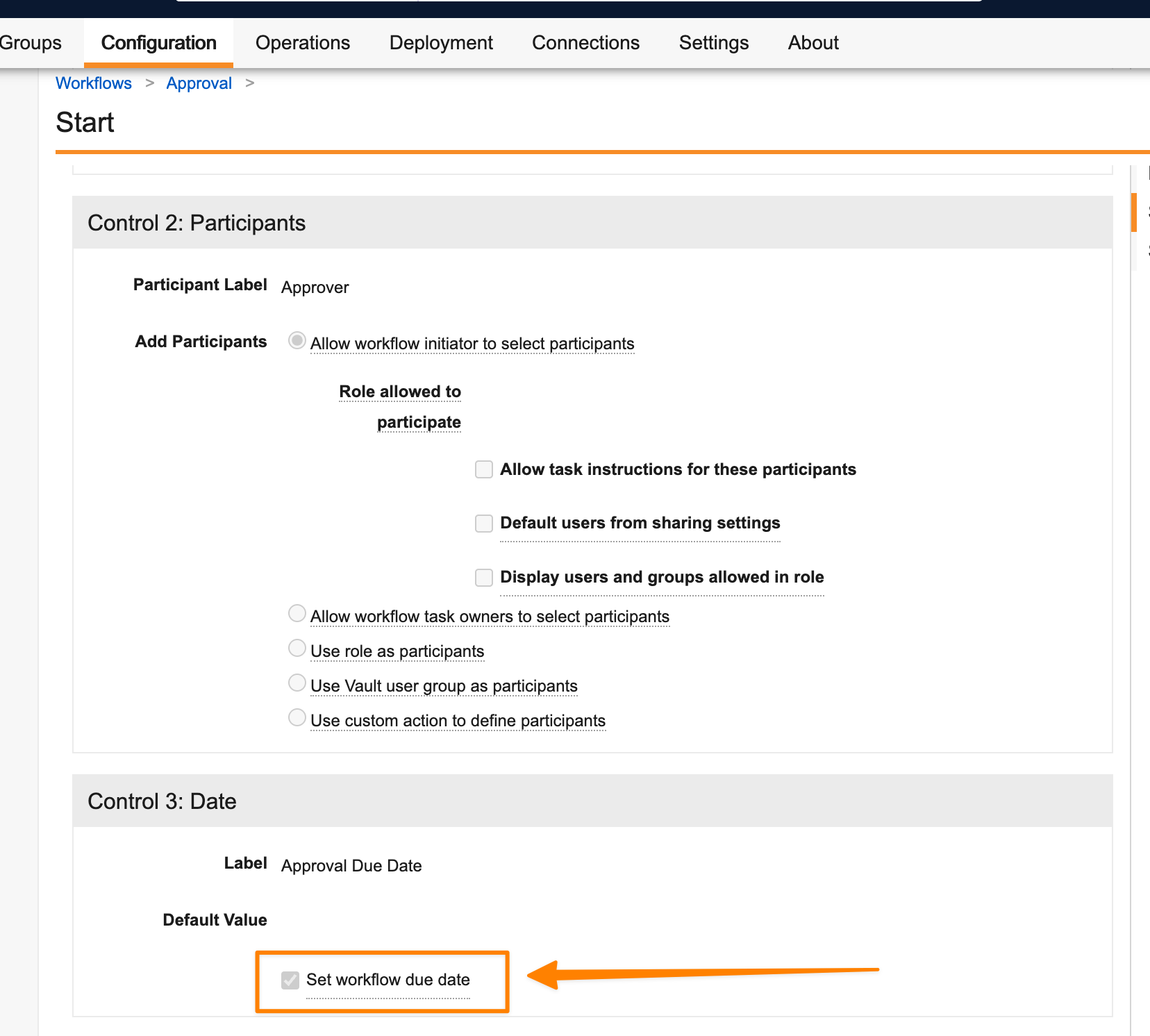The image size is (1150, 1036).
Task: Go to the Deployment tab
Action: pos(441,43)
